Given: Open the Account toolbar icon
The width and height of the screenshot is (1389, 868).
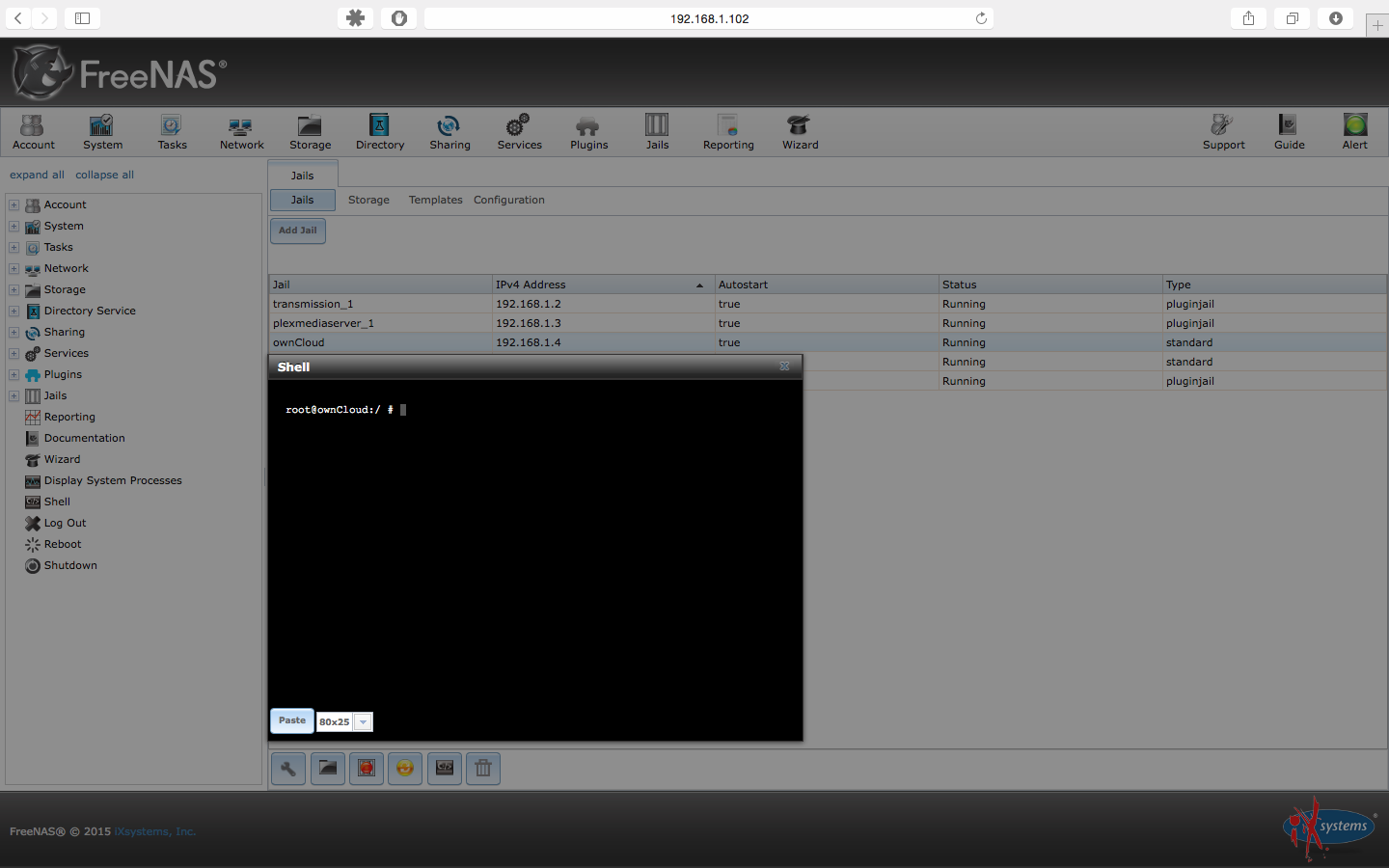Looking at the screenshot, I should click(33, 132).
